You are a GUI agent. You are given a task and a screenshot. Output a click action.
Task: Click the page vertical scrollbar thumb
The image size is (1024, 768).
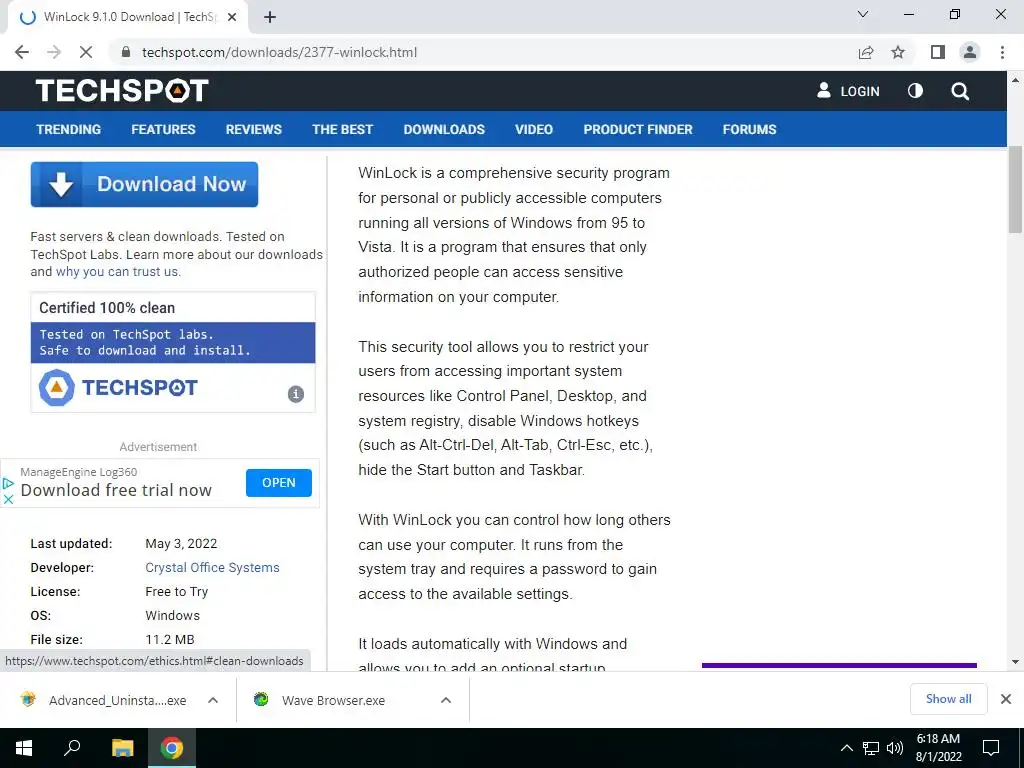(x=1015, y=189)
